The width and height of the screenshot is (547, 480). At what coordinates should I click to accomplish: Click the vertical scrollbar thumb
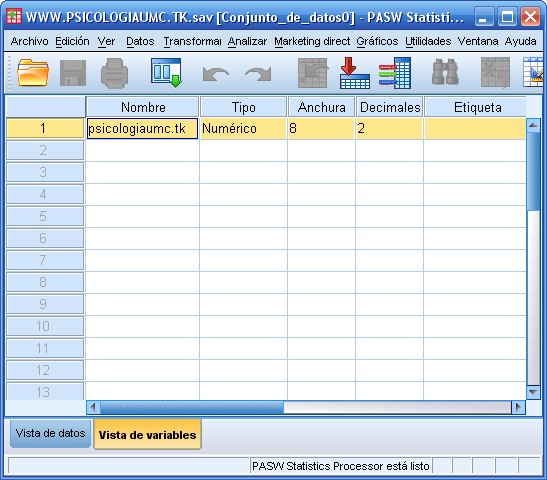click(533, 171)
